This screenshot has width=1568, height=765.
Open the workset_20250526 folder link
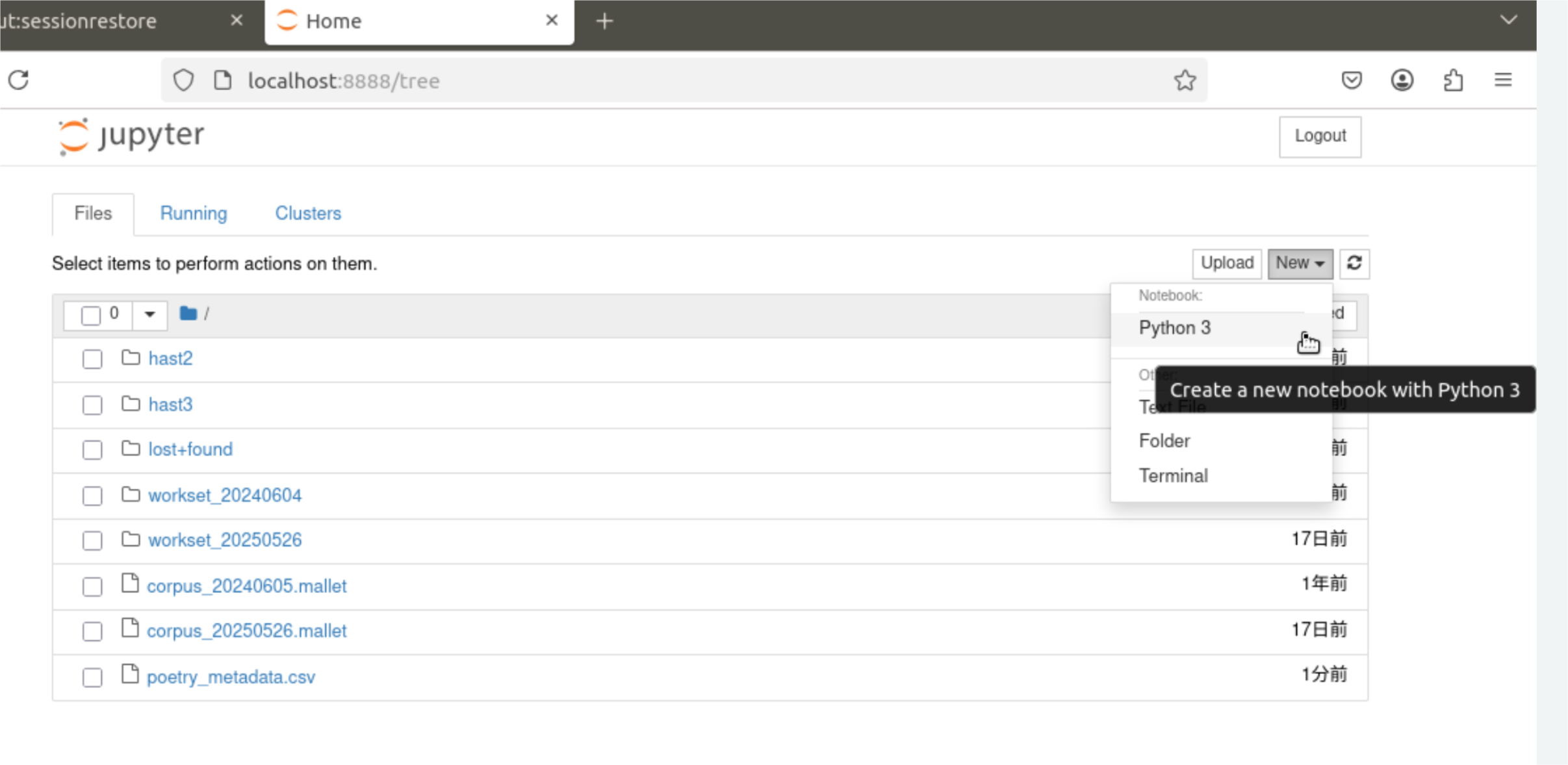225,540
